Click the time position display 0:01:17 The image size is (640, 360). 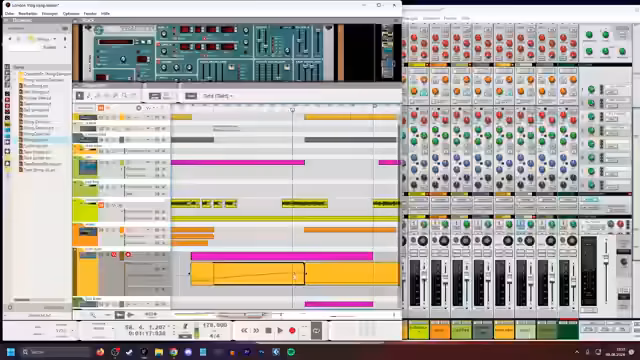point(147,333)
